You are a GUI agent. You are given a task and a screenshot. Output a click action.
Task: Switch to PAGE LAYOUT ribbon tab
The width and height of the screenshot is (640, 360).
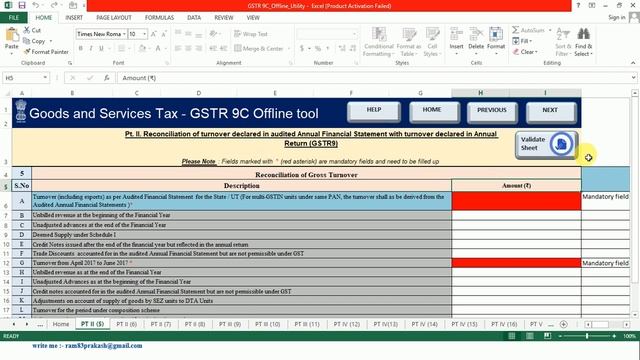pyautogui.click(x=114, y=18)
